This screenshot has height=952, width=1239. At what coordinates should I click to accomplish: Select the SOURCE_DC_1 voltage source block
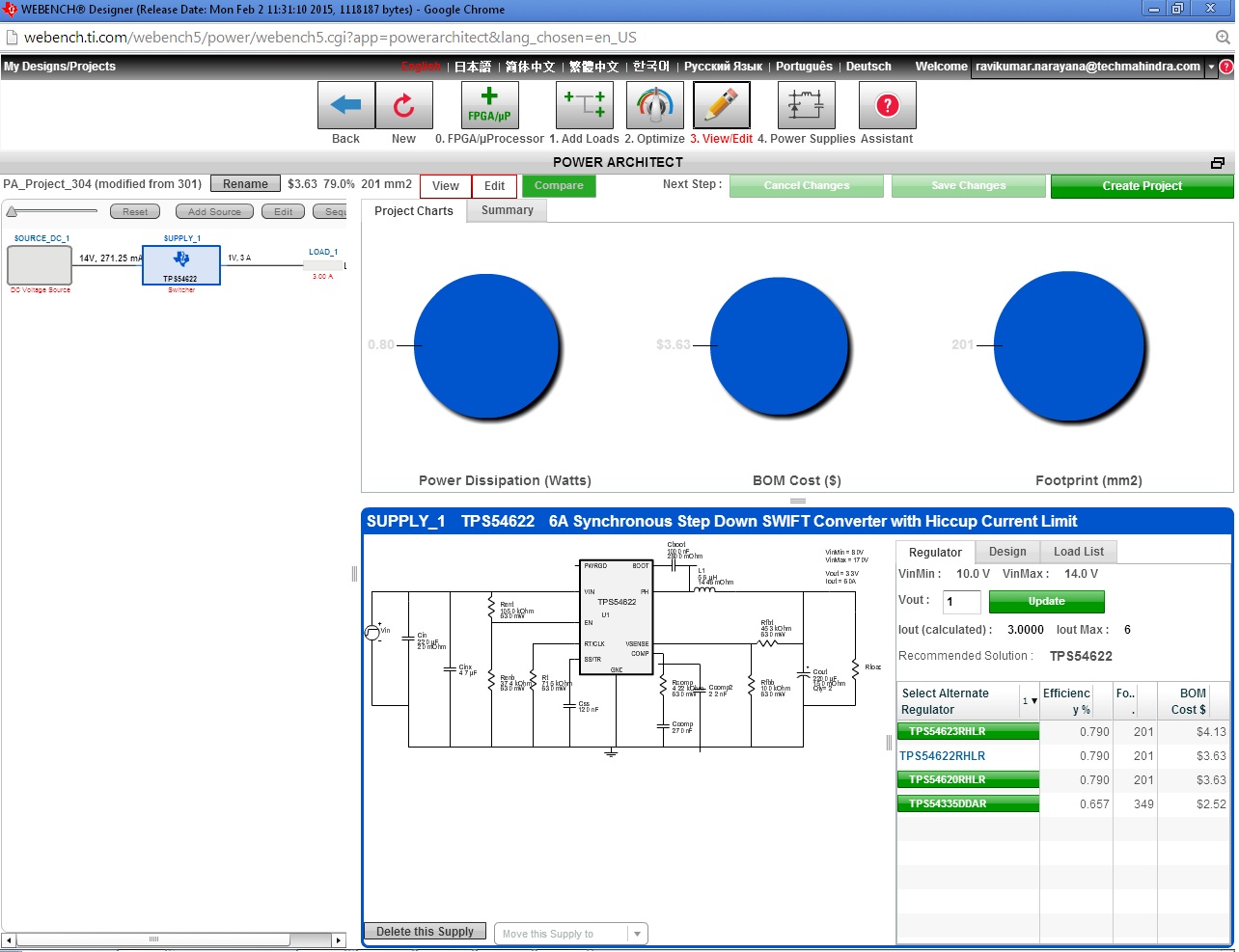tap(40, 265)
